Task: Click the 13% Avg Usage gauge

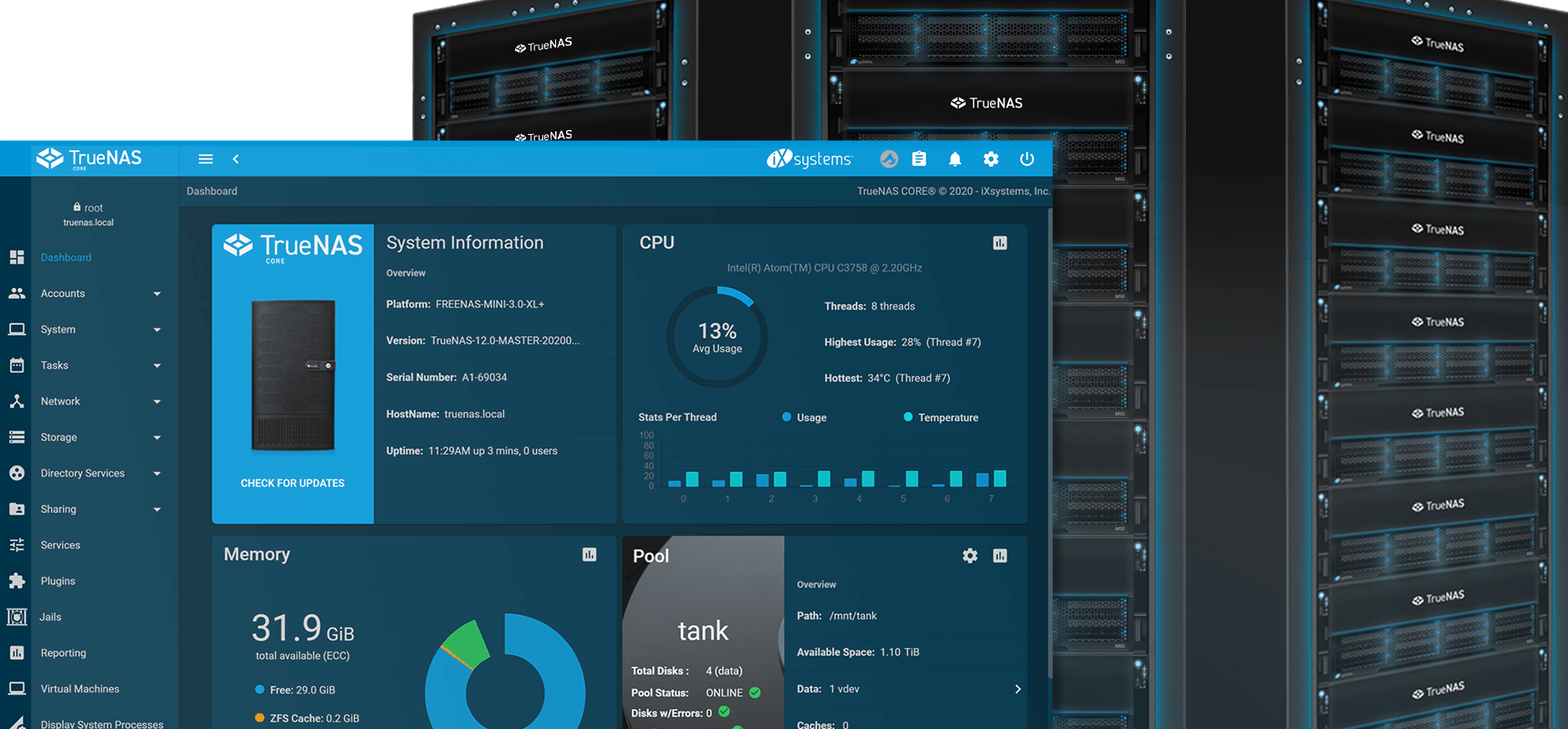Action: (717, 337)
